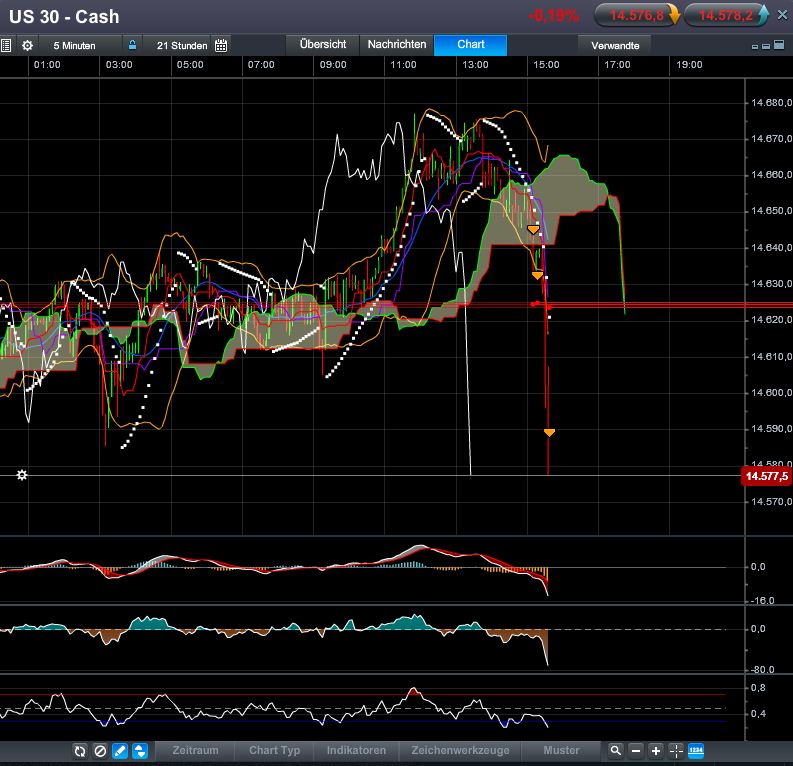The width and height of the screenshot is (793, 766).
Task: Toggle the pencil drawing tool
Action: click(x=120, y=751)
